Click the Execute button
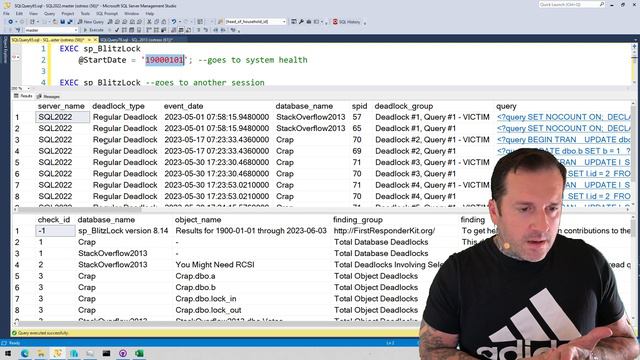Screen dimensions: 640x360 point(94,30)
